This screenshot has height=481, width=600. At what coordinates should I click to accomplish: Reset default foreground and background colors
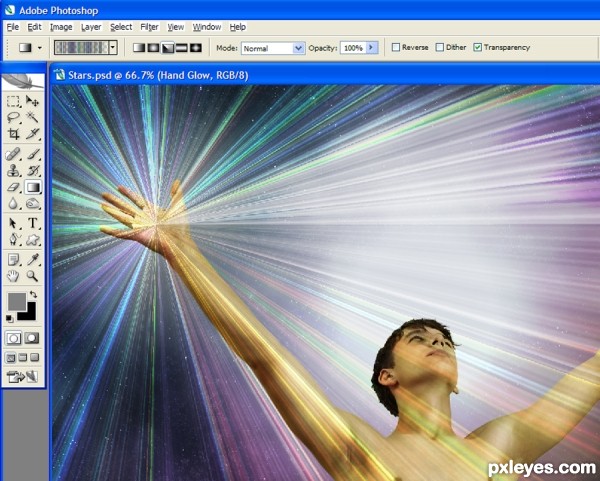[x=9, y=318]
